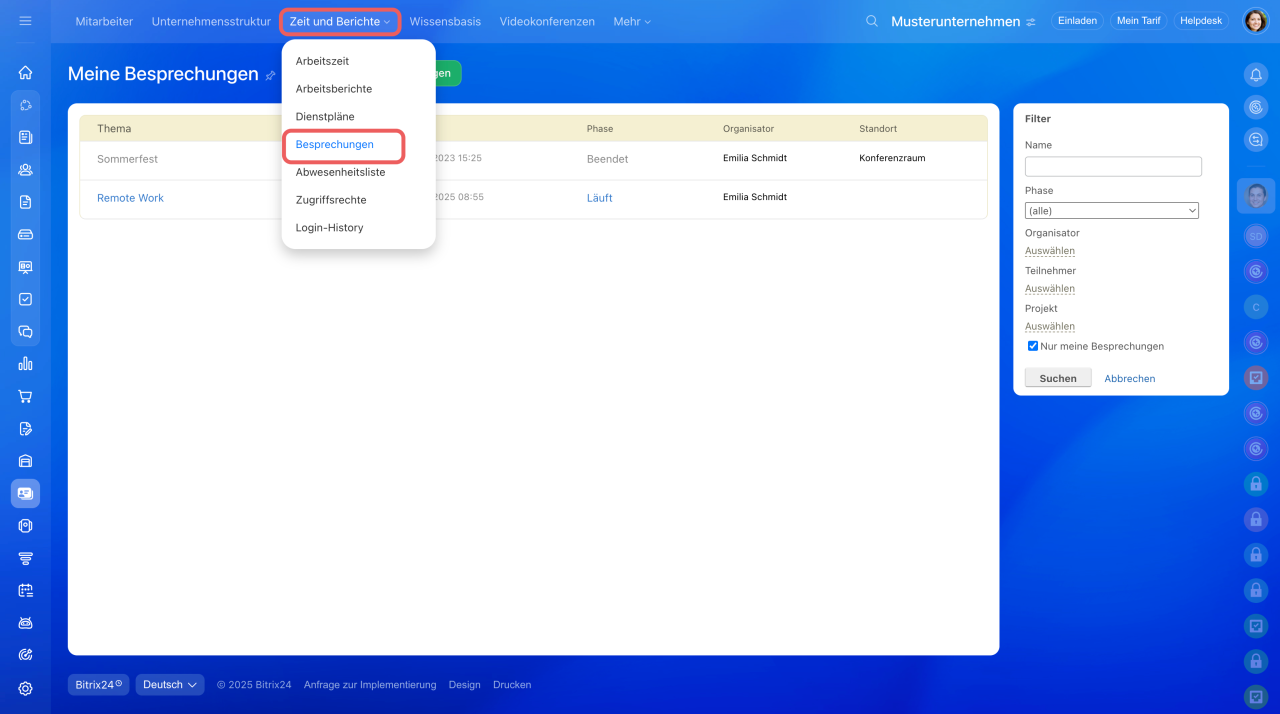Click Auswählen under Organisator
The width and height of the screenshot is (1280, 714).
pos(1050,251)
